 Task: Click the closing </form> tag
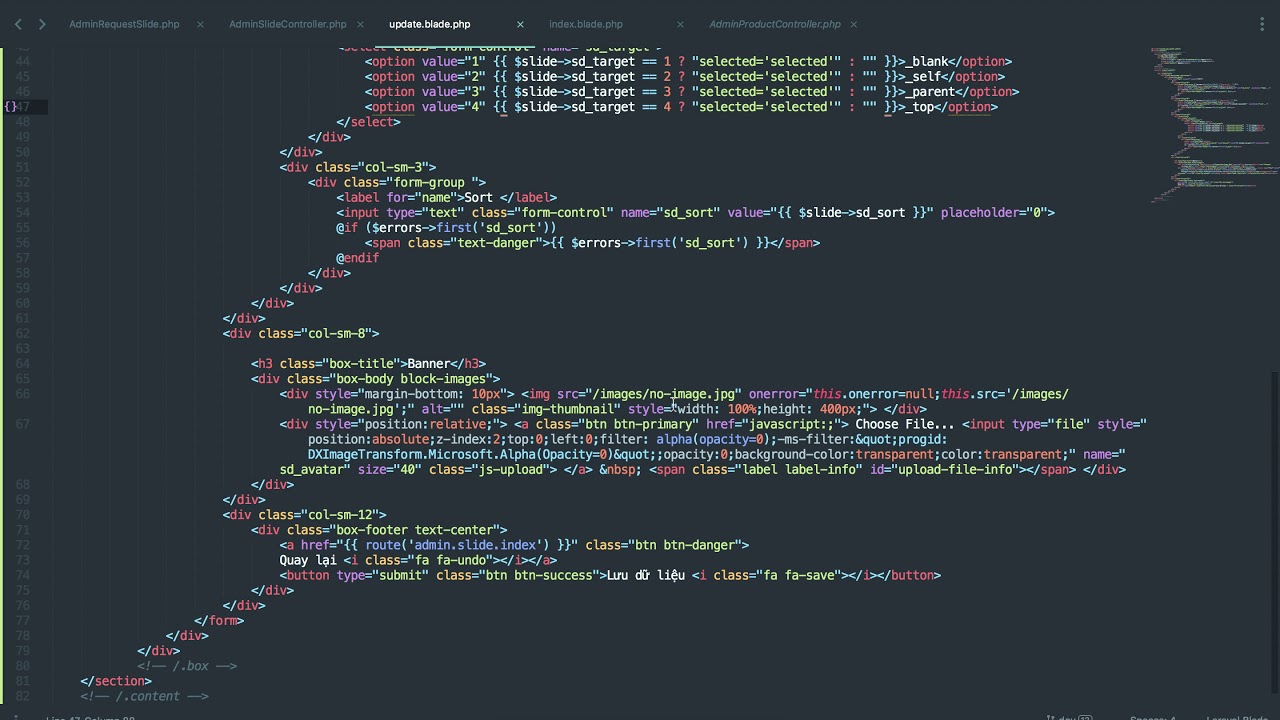(219, 620)
